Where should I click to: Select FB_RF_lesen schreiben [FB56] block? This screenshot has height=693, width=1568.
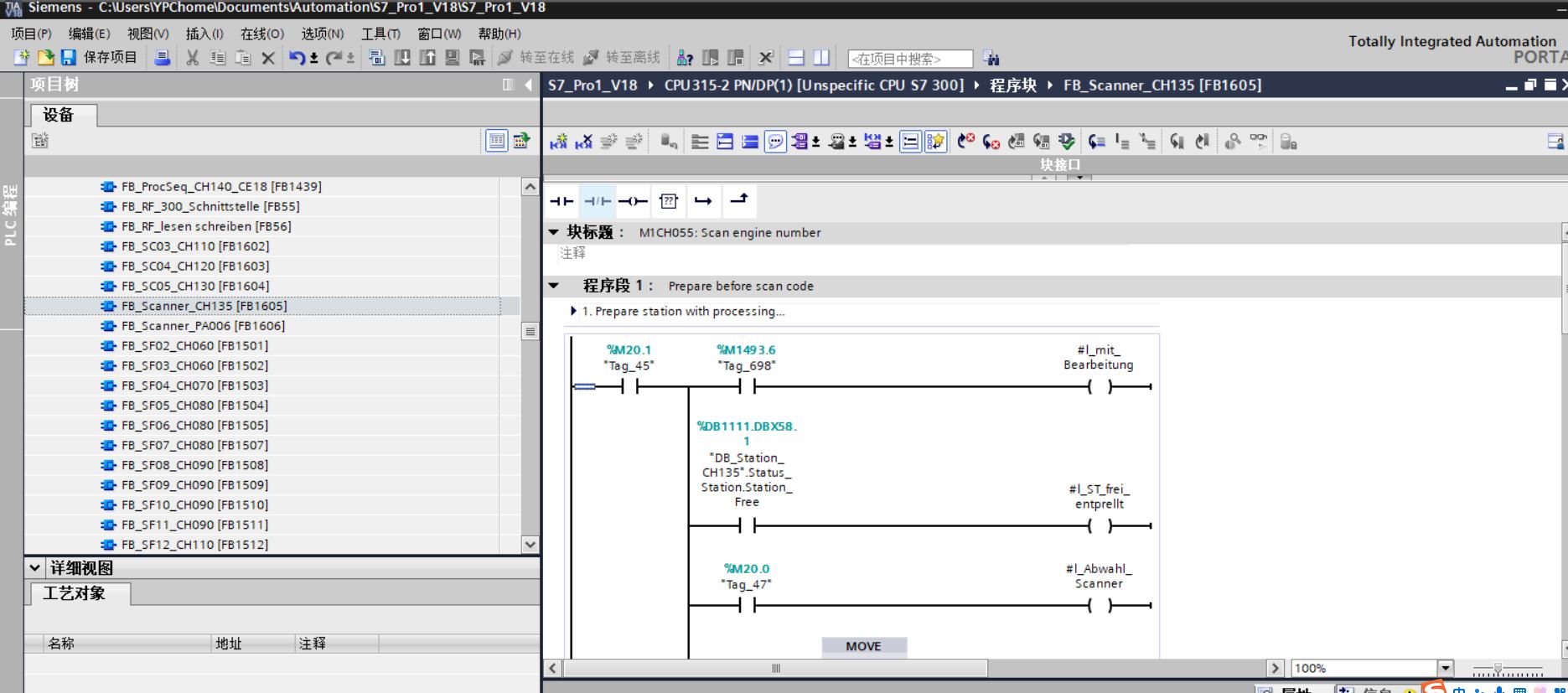206,226
